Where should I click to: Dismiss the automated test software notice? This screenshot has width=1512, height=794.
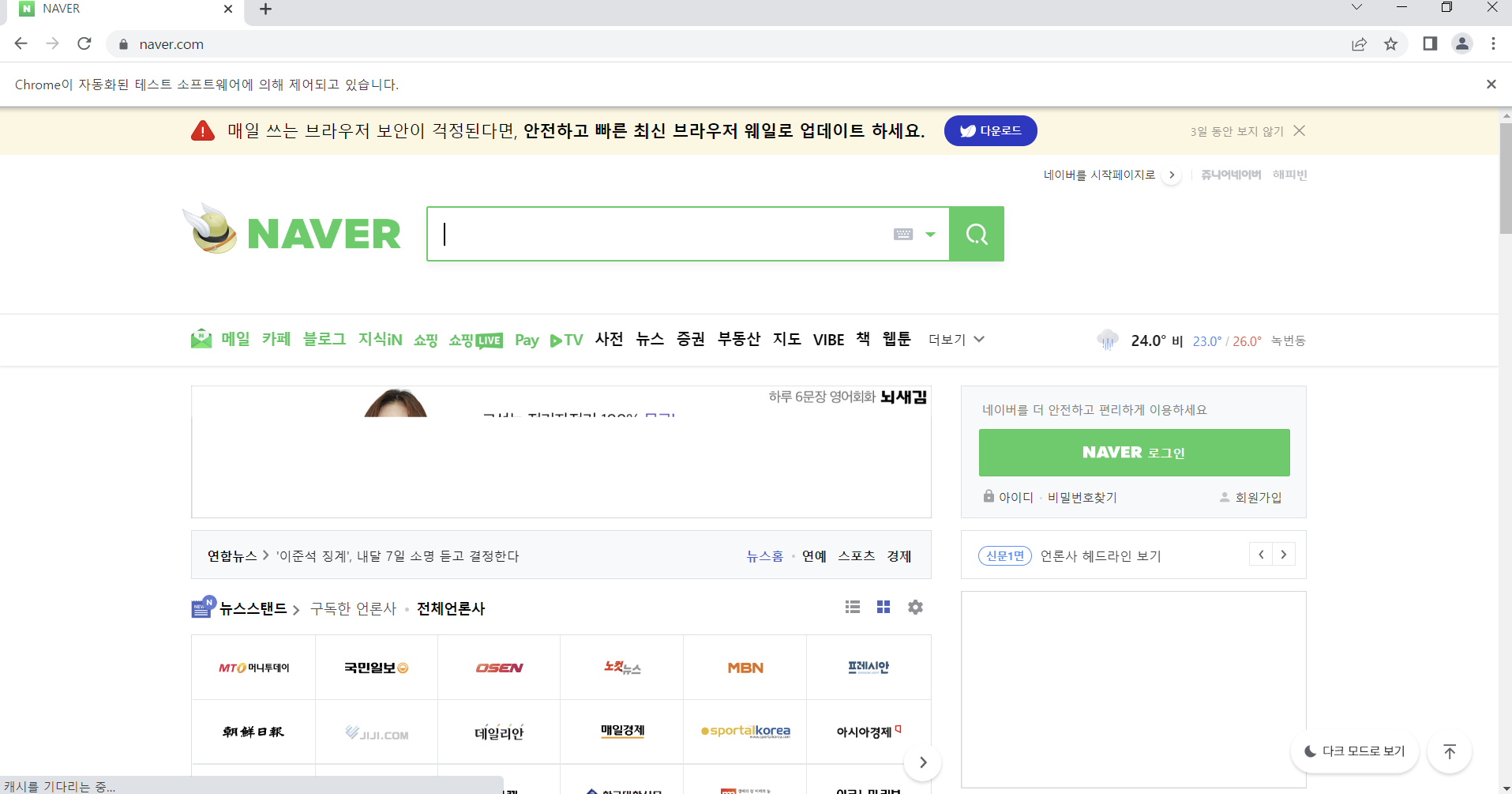(x=1491, y=85)
